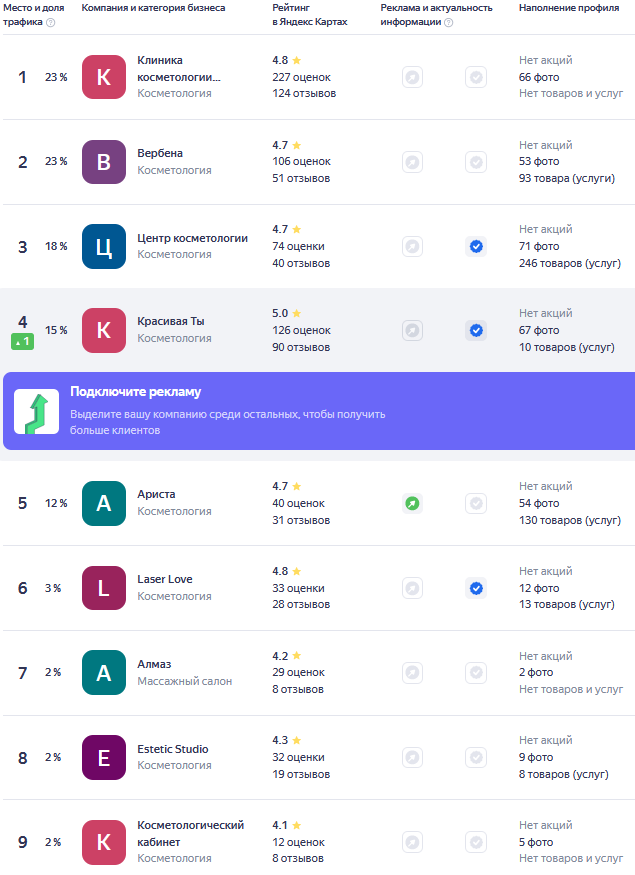Click the green arrow icon in the ad banner
635x875 pixels.
tap(36, 411)
